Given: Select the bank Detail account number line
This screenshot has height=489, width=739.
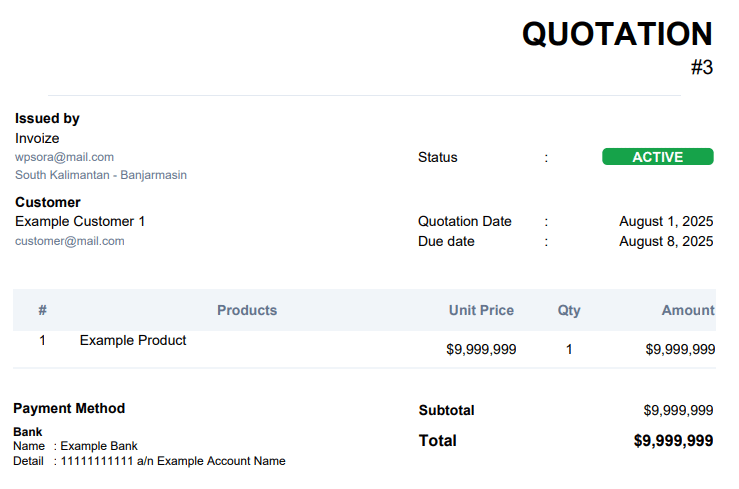Looking at the screenshot, I should click(x=149, y=461).
